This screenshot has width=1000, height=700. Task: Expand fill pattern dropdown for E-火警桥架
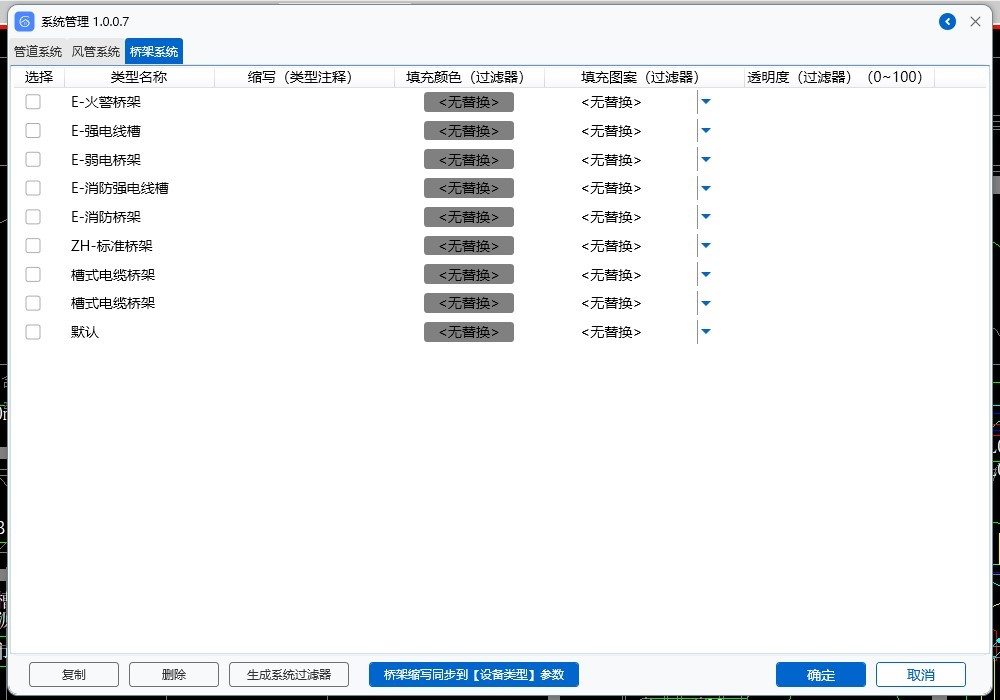point(705,102)
